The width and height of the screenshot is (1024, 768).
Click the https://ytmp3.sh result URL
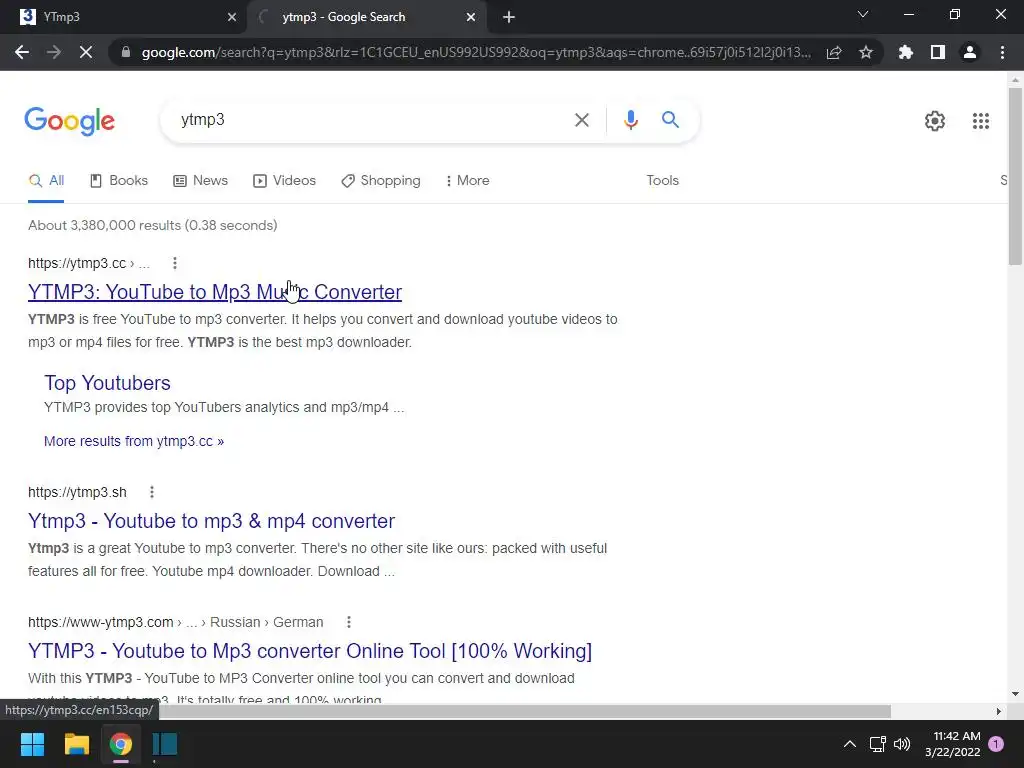click(77, 492)
